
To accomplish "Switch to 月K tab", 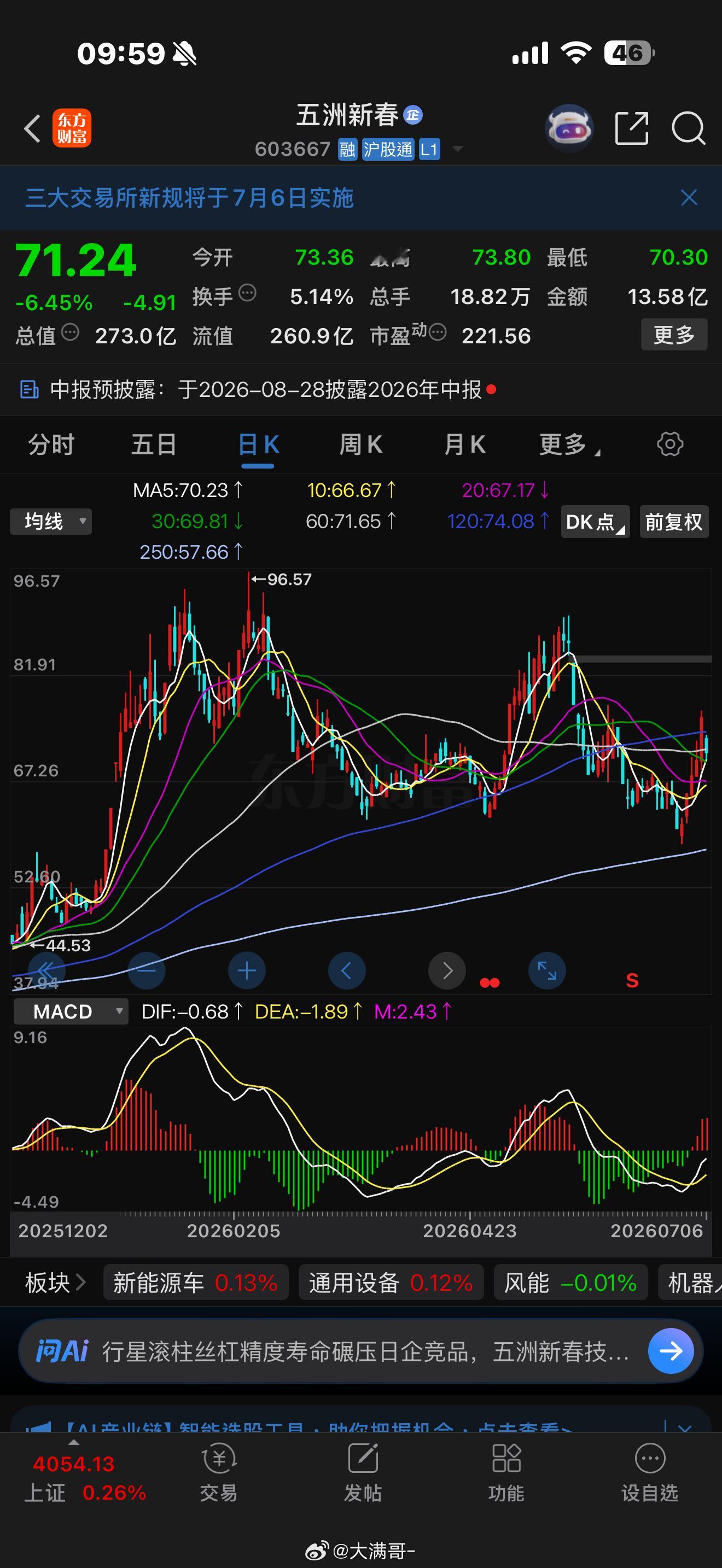I will click(464, 444).
